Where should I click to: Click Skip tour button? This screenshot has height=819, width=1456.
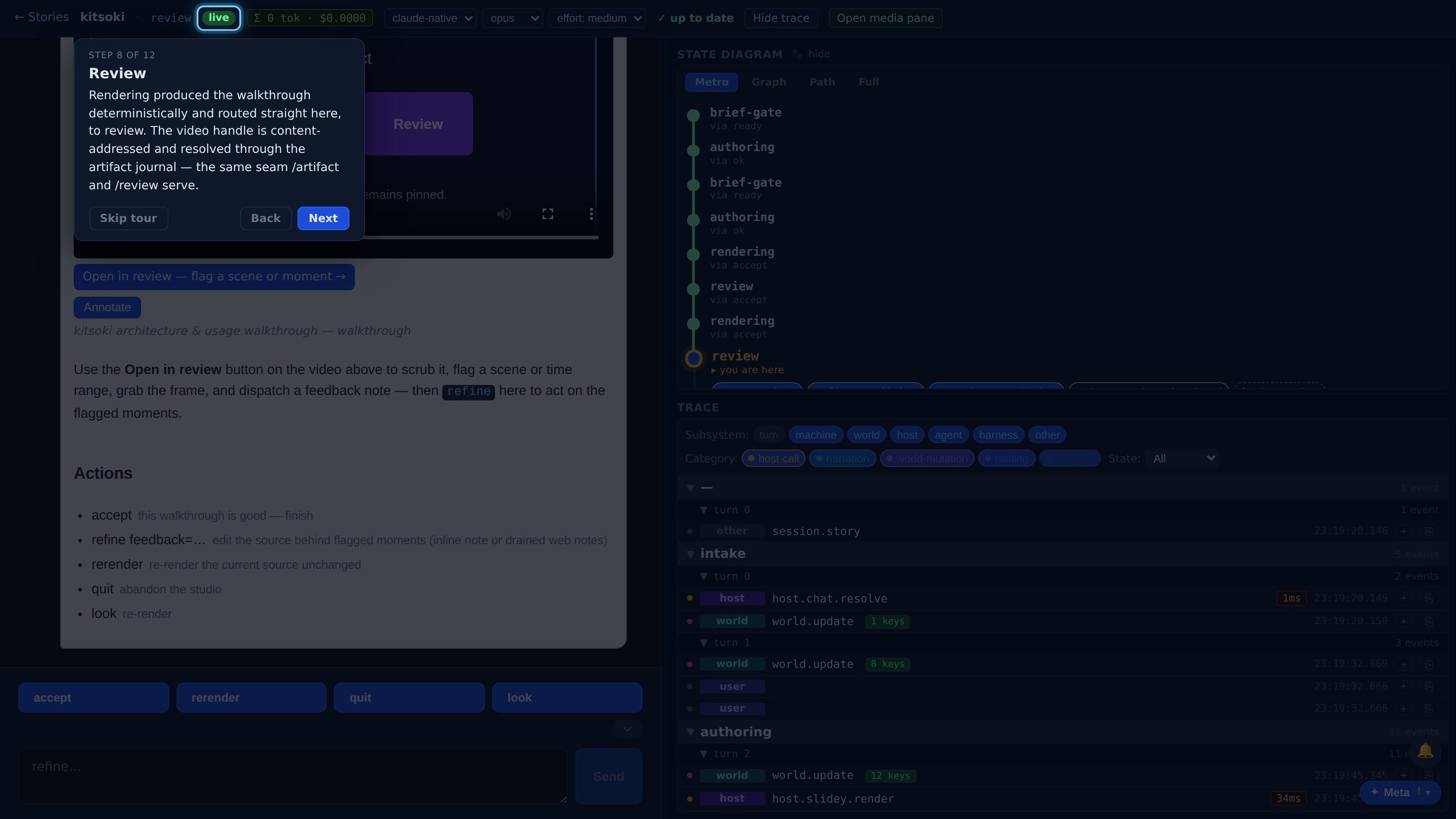pos(128,218)
